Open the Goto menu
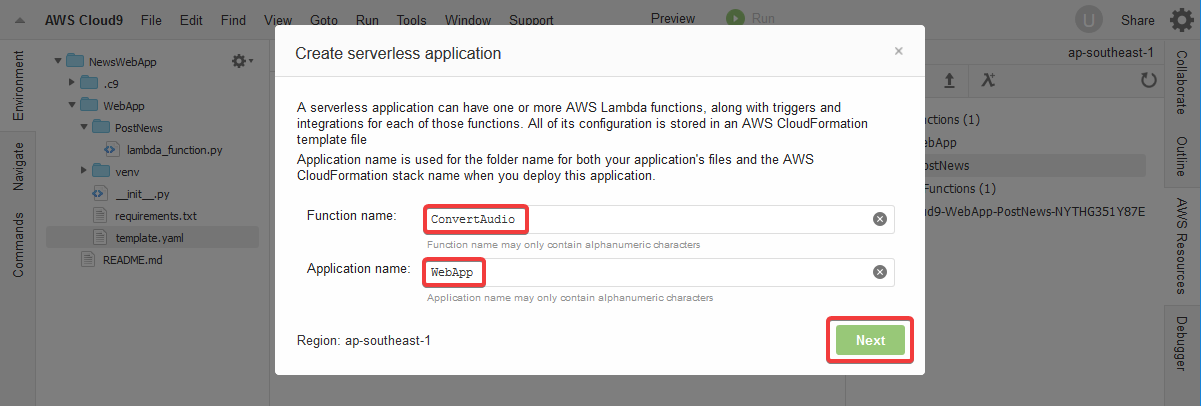Image resolution: width=1201 pixels, height=406 pixels. (x=324, y=20)
